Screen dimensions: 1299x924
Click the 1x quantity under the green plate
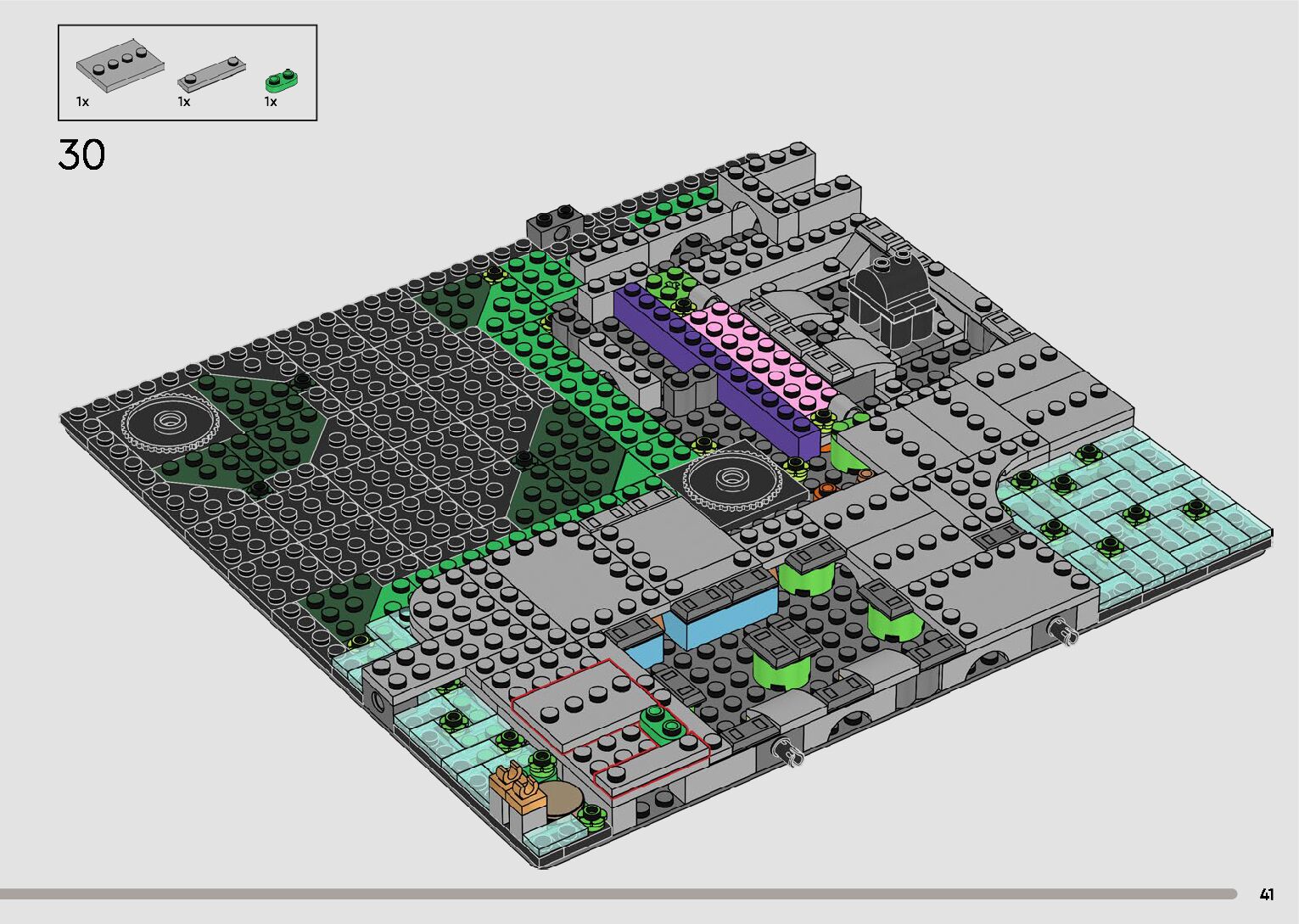tap(271, 102)
